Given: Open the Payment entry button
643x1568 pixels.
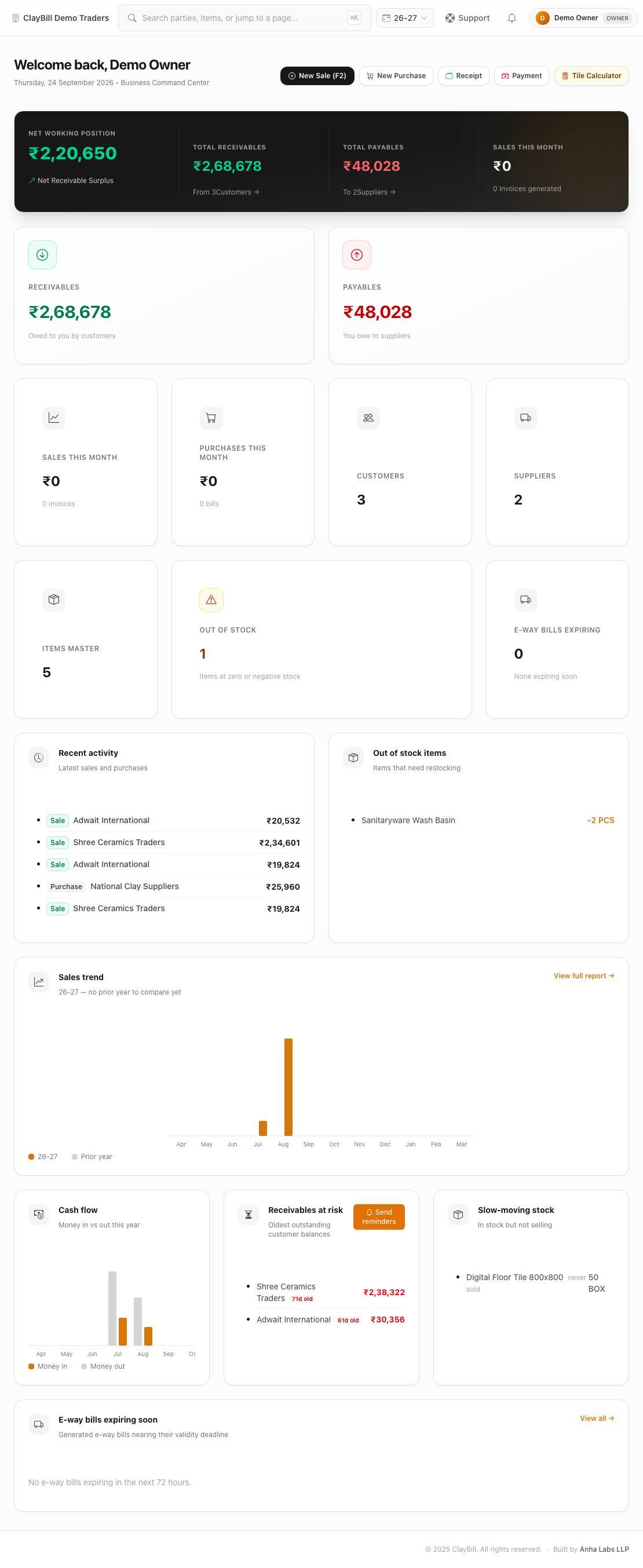Looking at the screenshot, I should [522, 76].
